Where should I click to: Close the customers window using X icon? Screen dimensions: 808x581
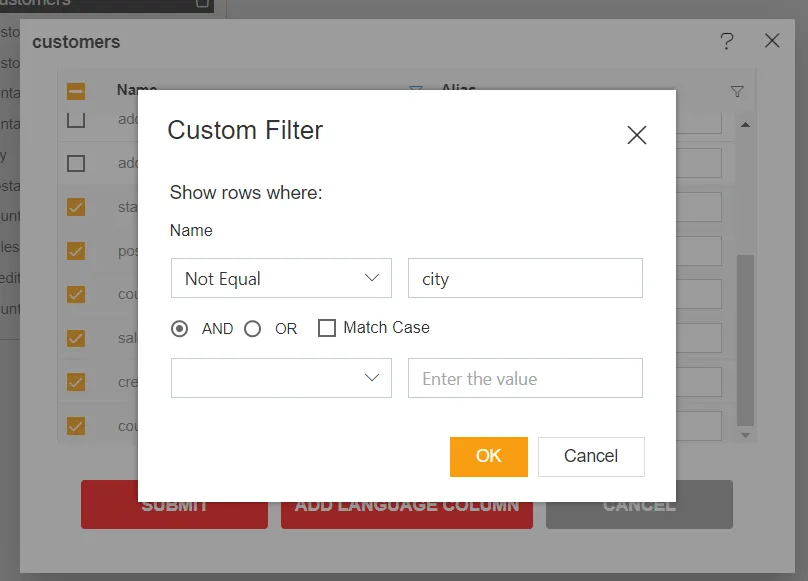pos(772,41)
